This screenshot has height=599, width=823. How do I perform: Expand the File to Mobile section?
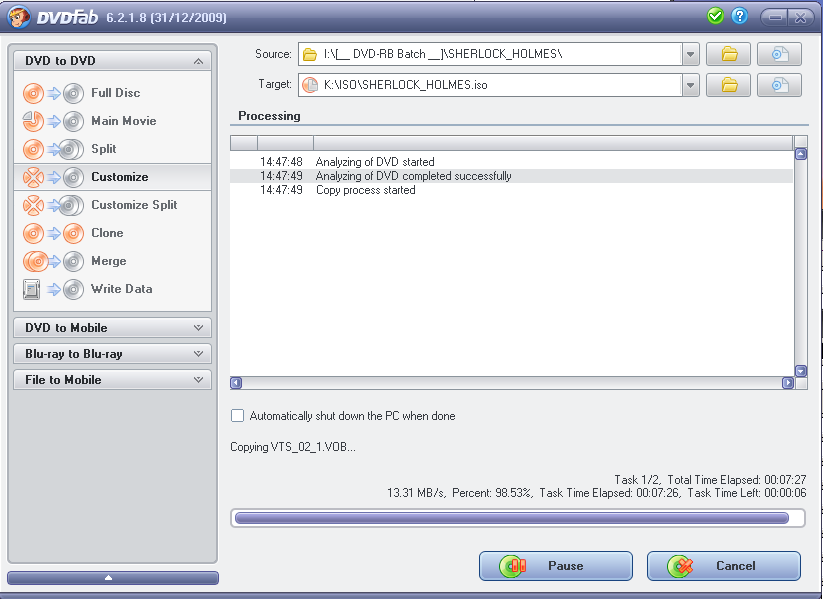(x=112, y=380)
